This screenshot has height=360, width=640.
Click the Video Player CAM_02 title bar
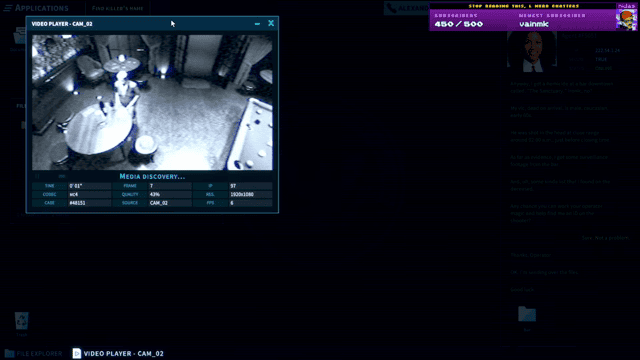tap(139, 24)
